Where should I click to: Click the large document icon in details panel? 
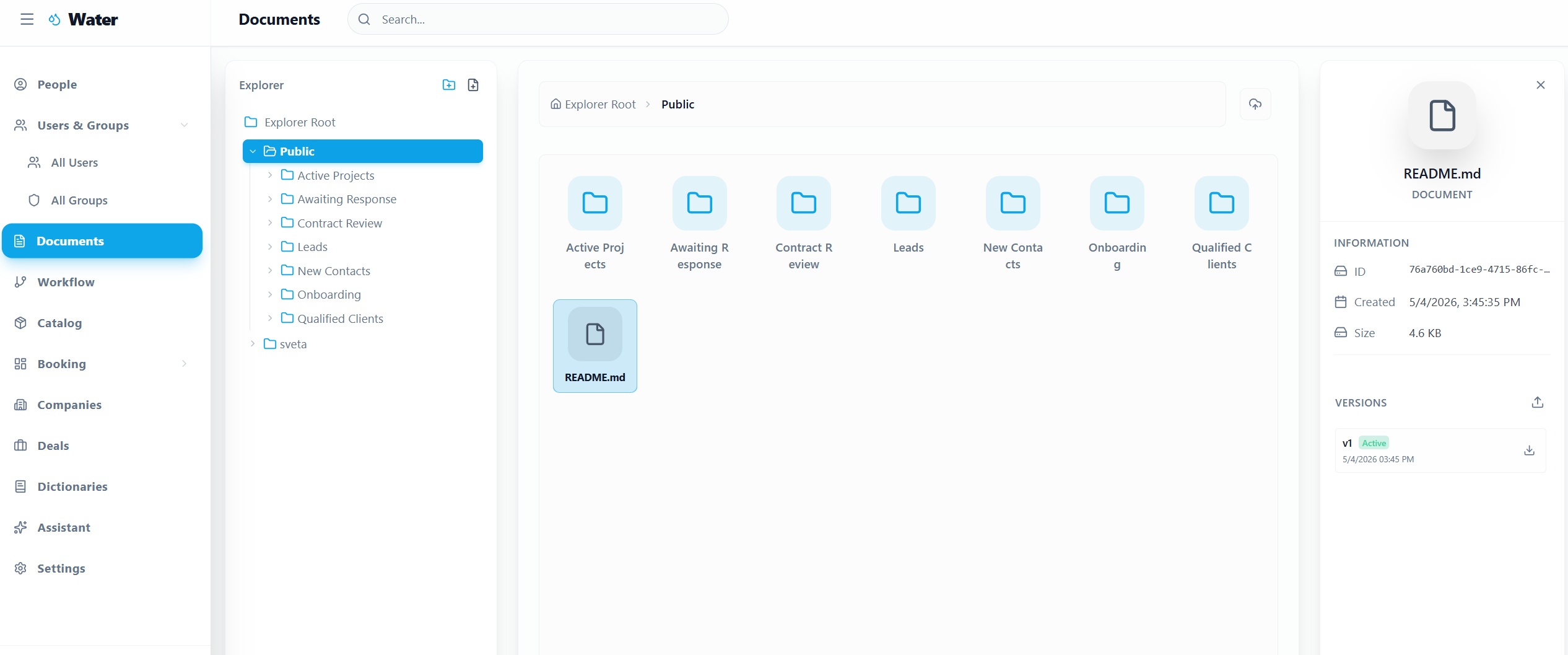1442,115
